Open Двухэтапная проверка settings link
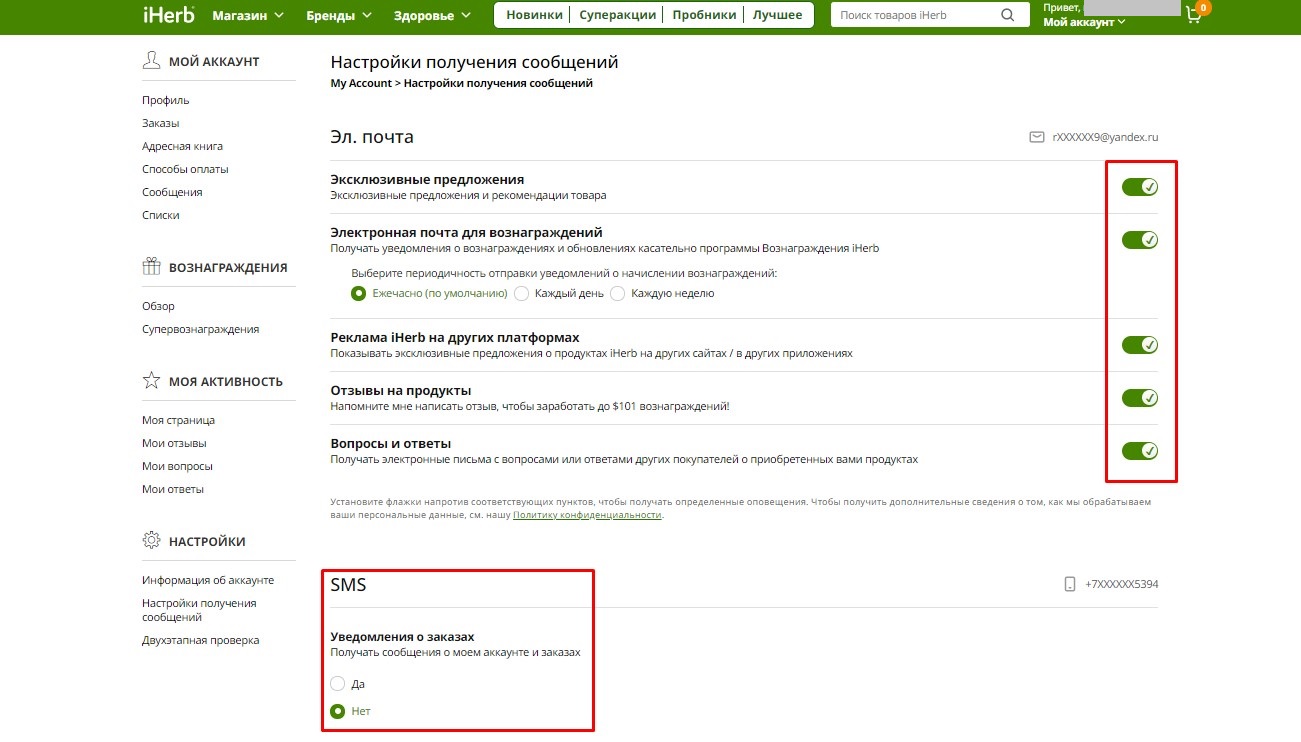This screenshot has width=1301, height=742. (x=200, y=640)
